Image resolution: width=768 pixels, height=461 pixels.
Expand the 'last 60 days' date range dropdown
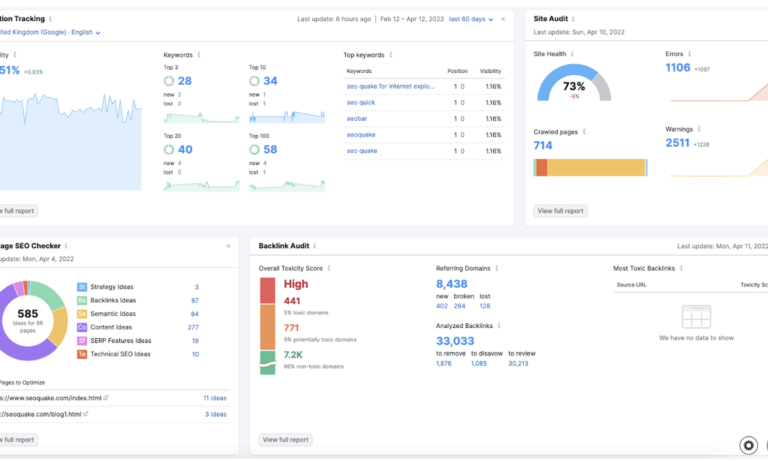tap(471, 19)
